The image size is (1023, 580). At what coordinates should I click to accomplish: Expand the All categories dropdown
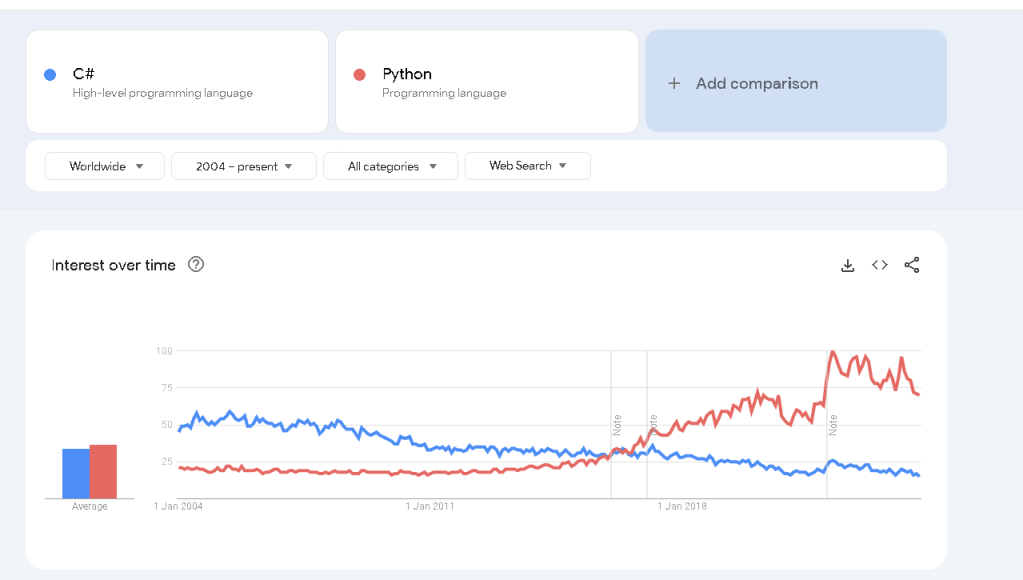coord(390,166)
